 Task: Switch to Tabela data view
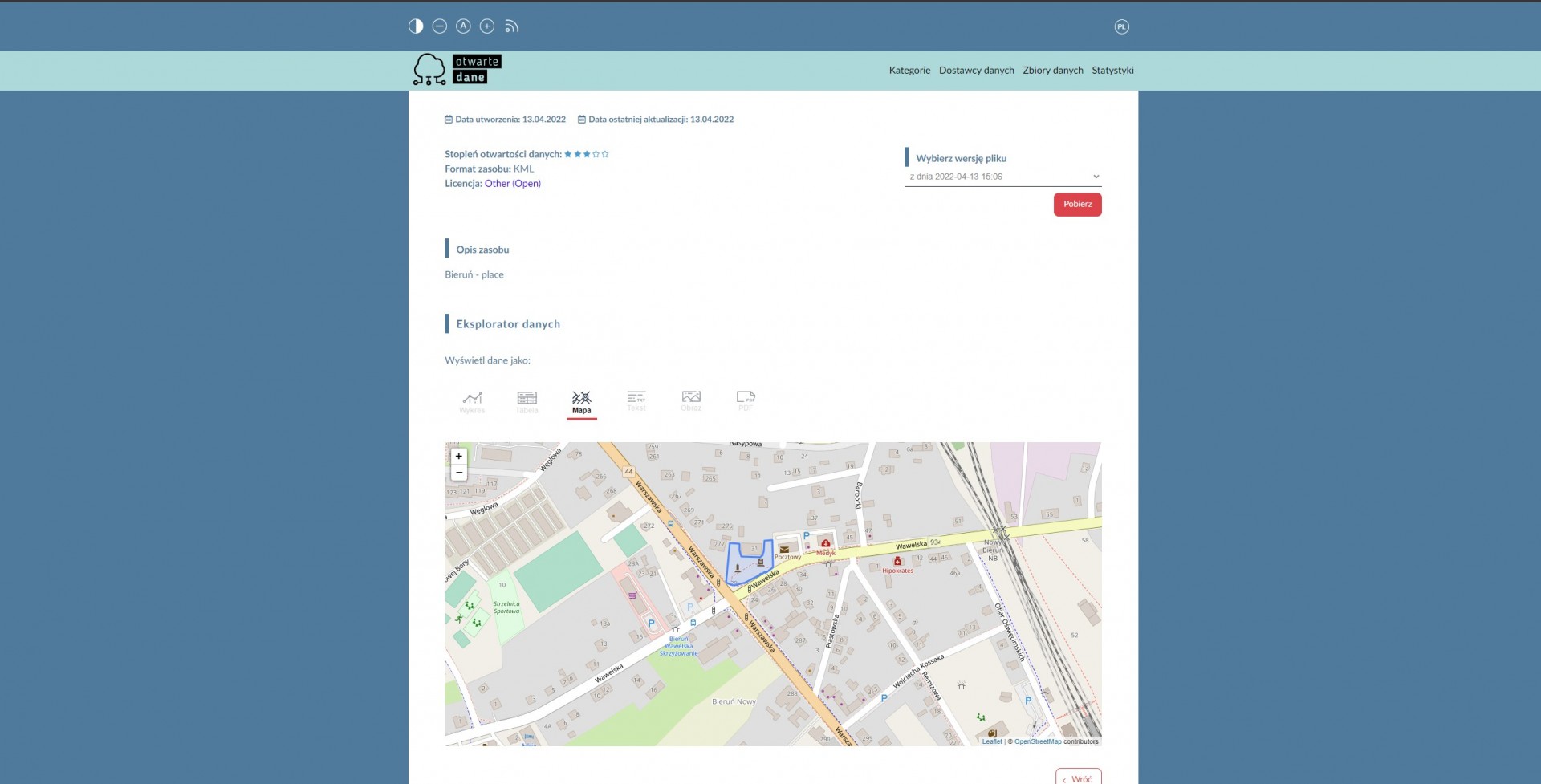(x=527, y=402)
